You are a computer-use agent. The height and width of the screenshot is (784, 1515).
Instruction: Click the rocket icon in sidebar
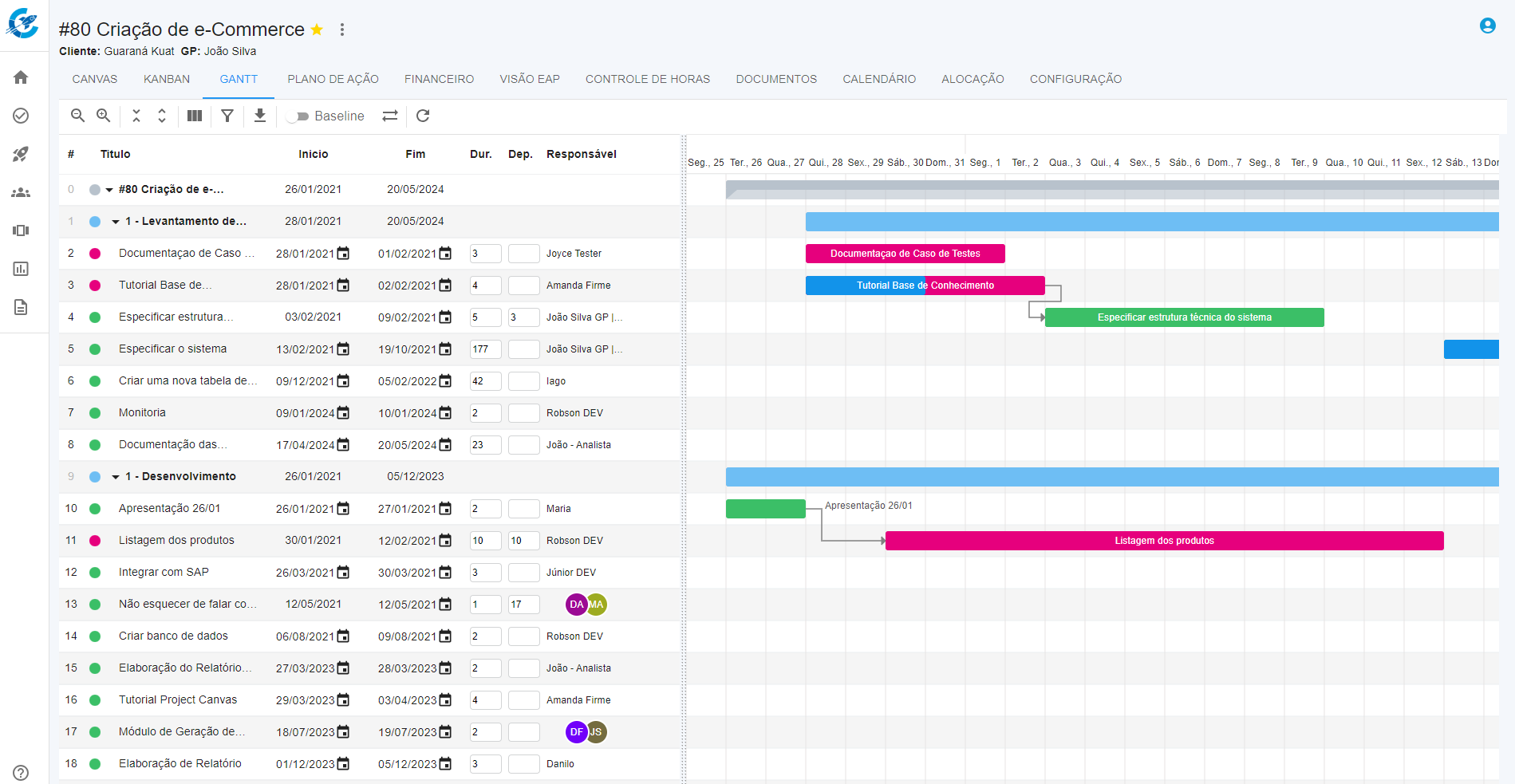[21, 154]
